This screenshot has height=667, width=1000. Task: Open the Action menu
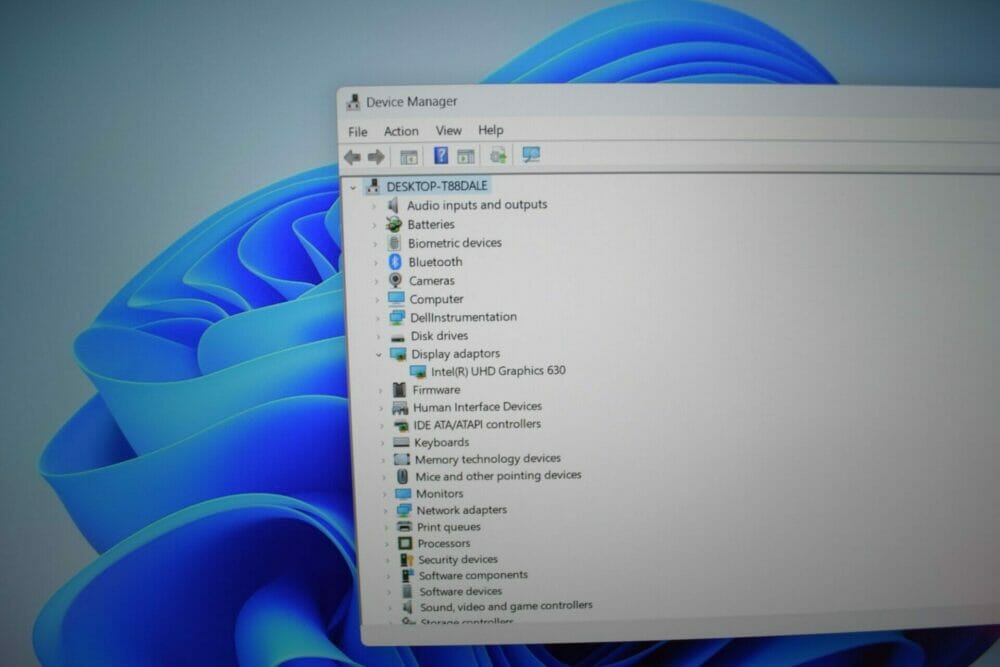click(x=401, y=131)
